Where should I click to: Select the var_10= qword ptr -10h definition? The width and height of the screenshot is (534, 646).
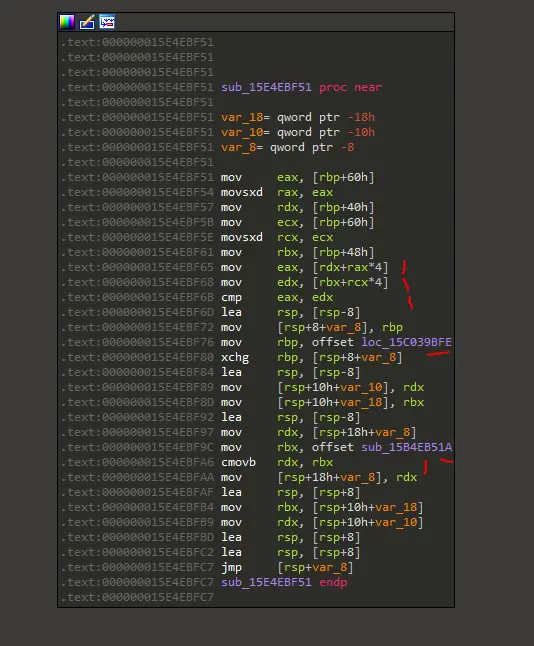(x=298, y=132)
